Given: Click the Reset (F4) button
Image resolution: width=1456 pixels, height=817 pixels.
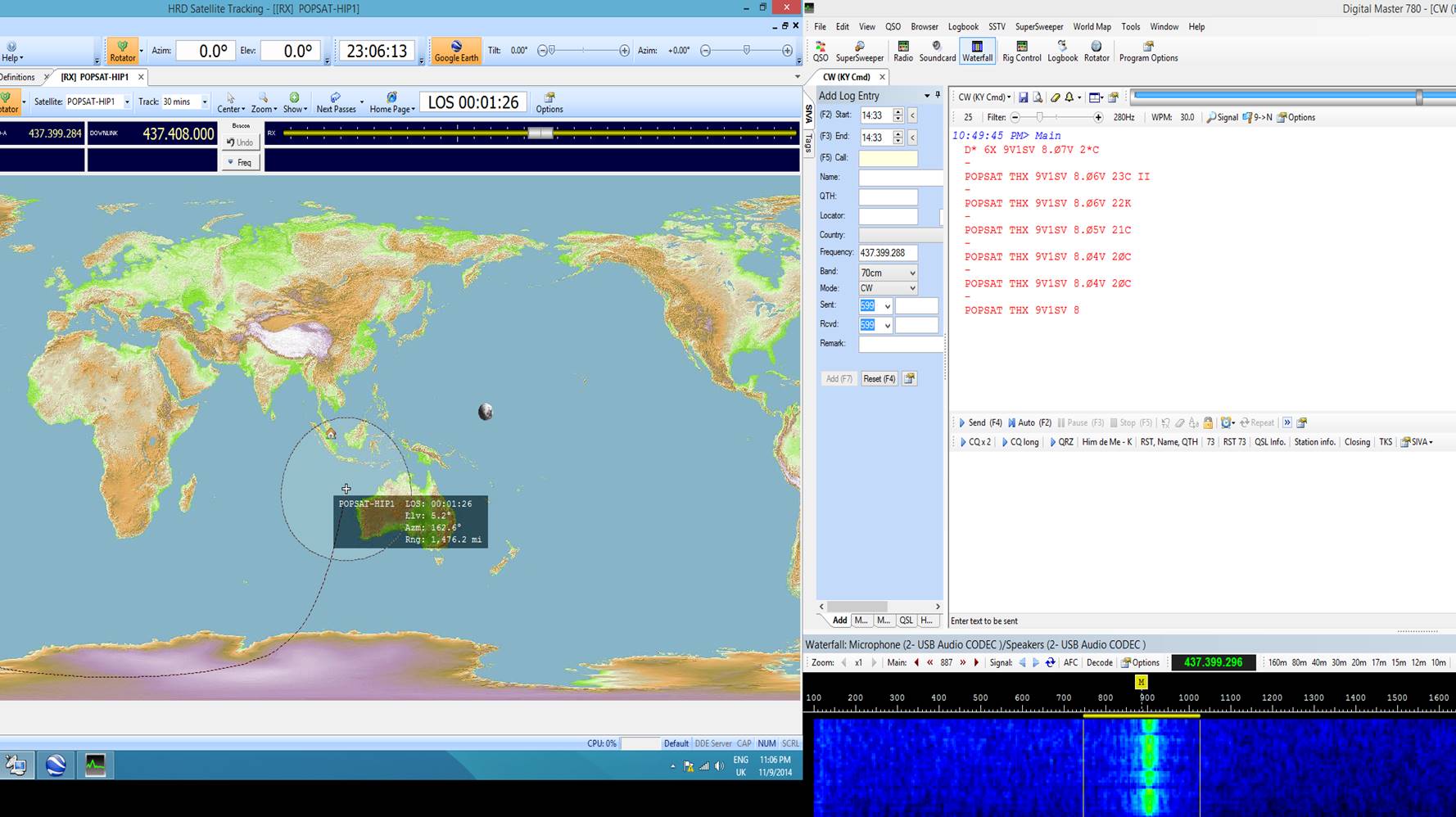Looking at the screenshot, I should (879, 379).
